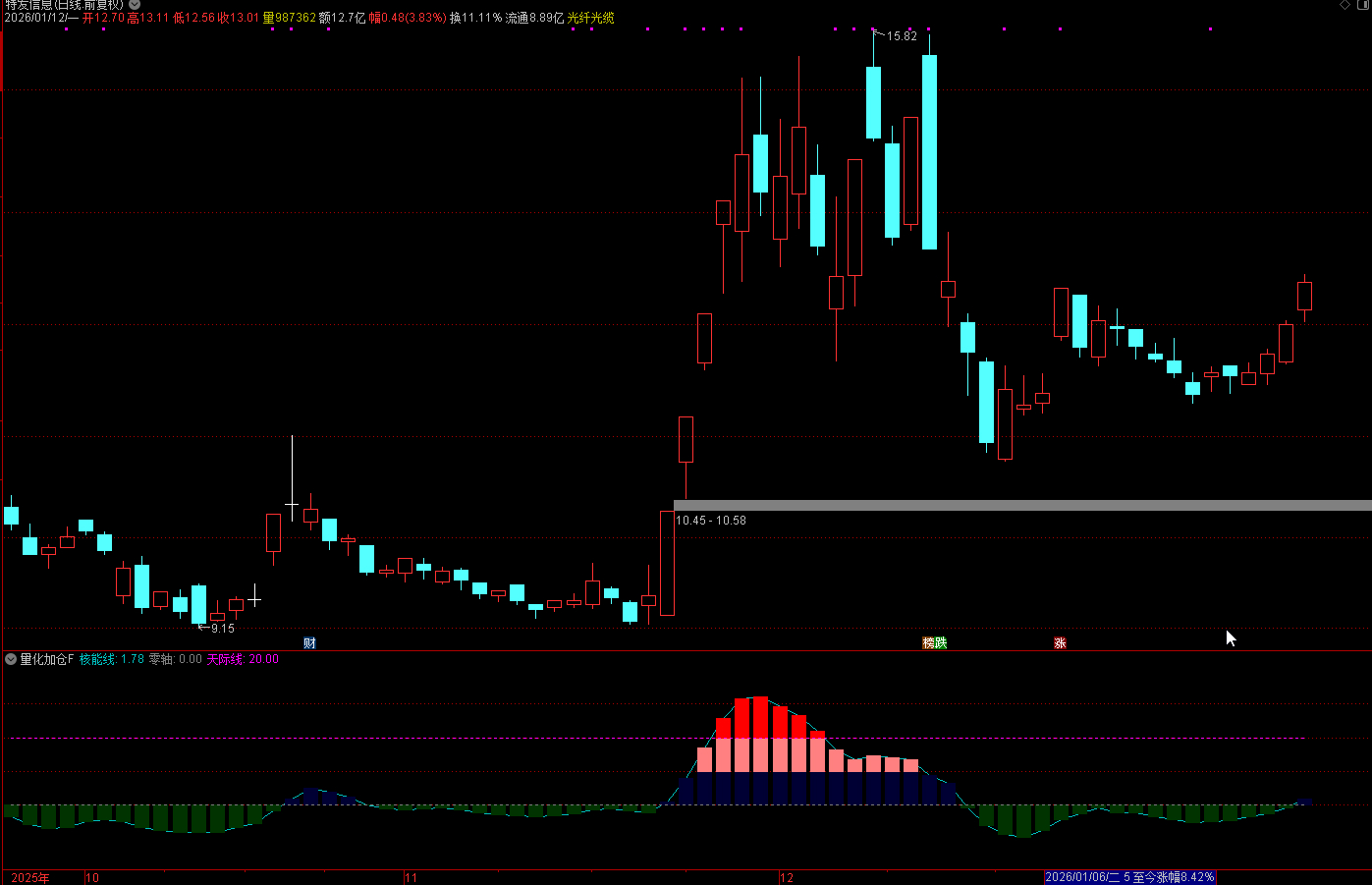The height and width of the screenshot is (885, 1372).
Task: Click the 财 financial event marker icon
Action: 309,643
